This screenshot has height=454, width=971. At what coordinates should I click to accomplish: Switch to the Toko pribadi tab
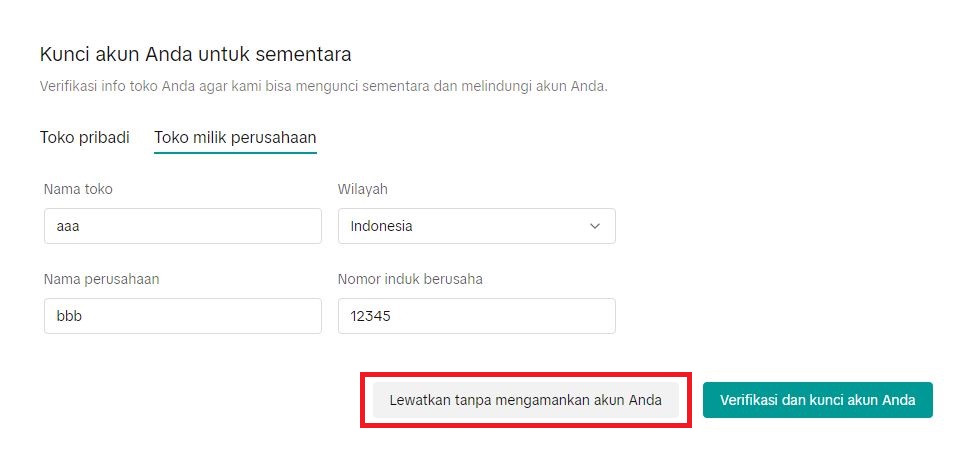point(85,137)
